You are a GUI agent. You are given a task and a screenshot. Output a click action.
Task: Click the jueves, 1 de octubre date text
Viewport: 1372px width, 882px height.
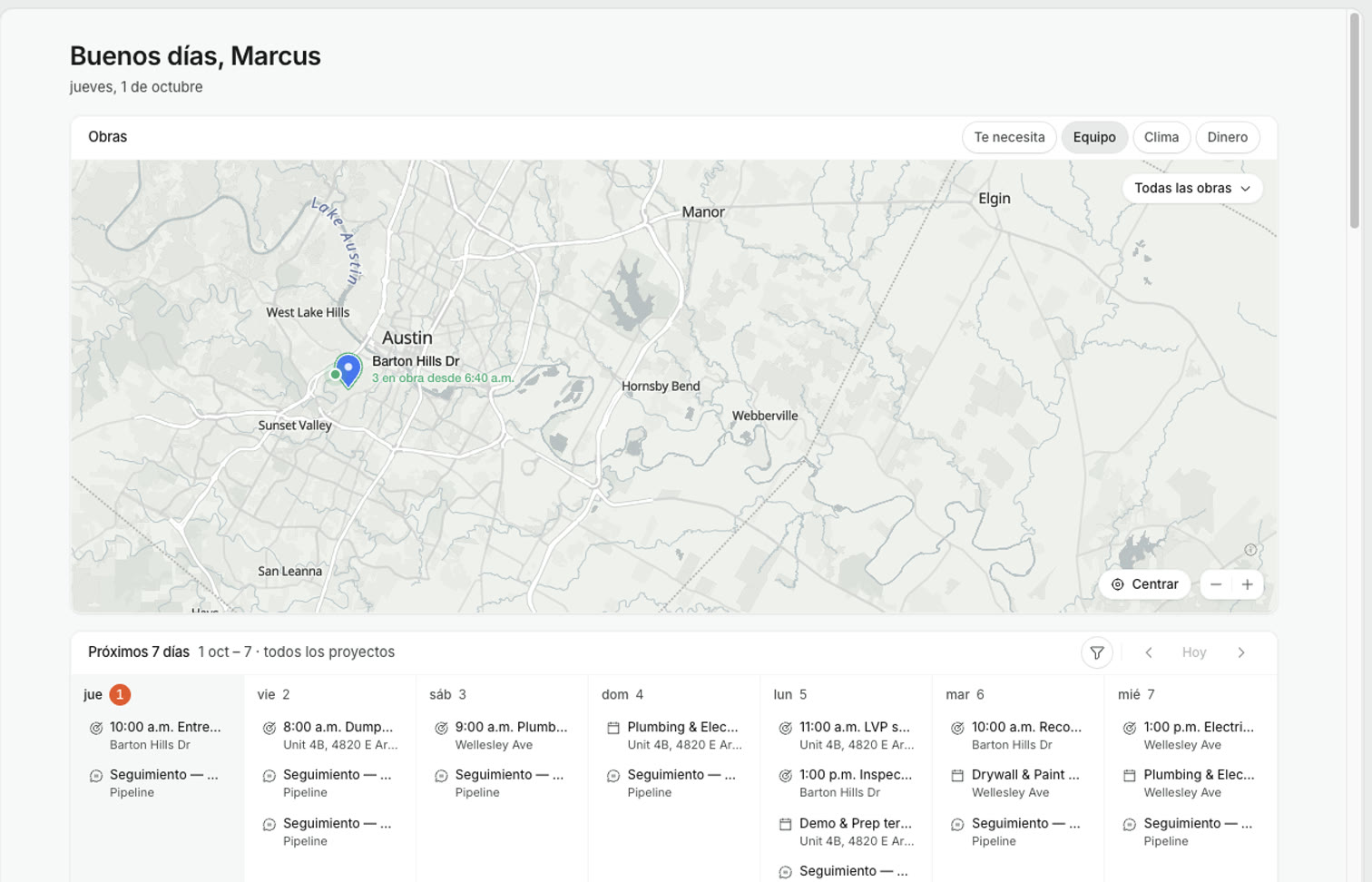point(136,87)
